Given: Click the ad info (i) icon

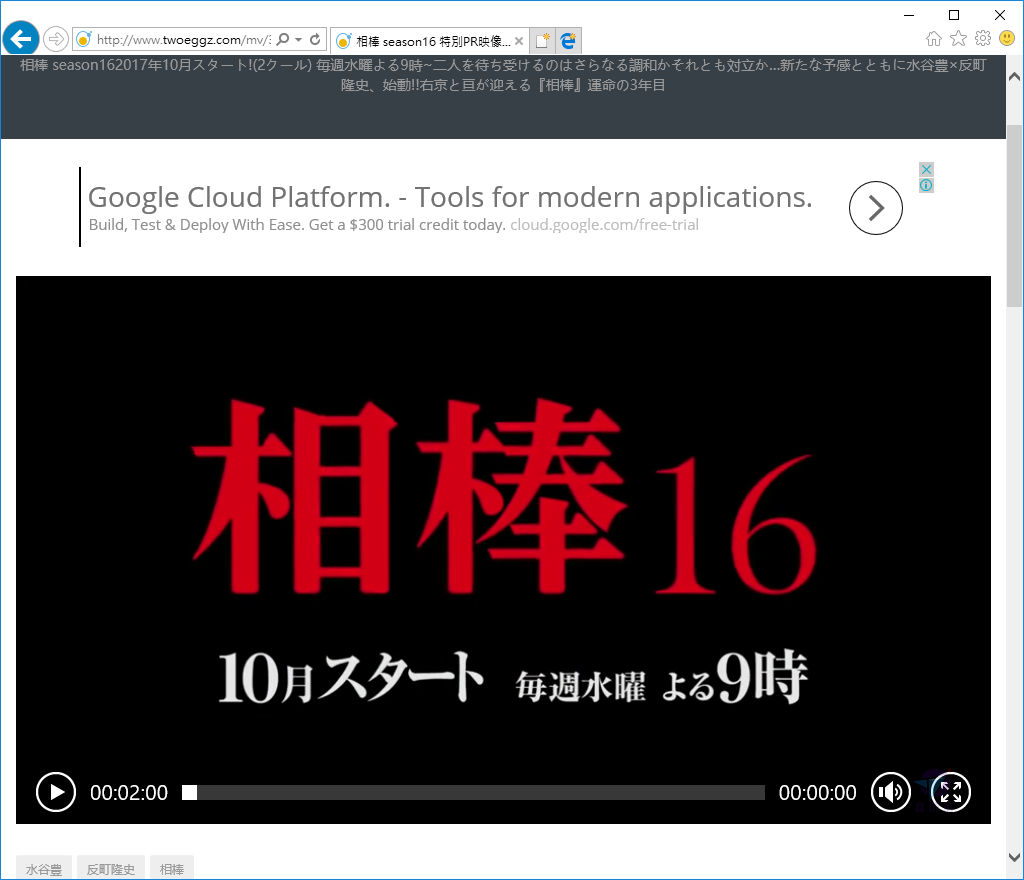Looking at the screenshot, I should coord(926,185).
